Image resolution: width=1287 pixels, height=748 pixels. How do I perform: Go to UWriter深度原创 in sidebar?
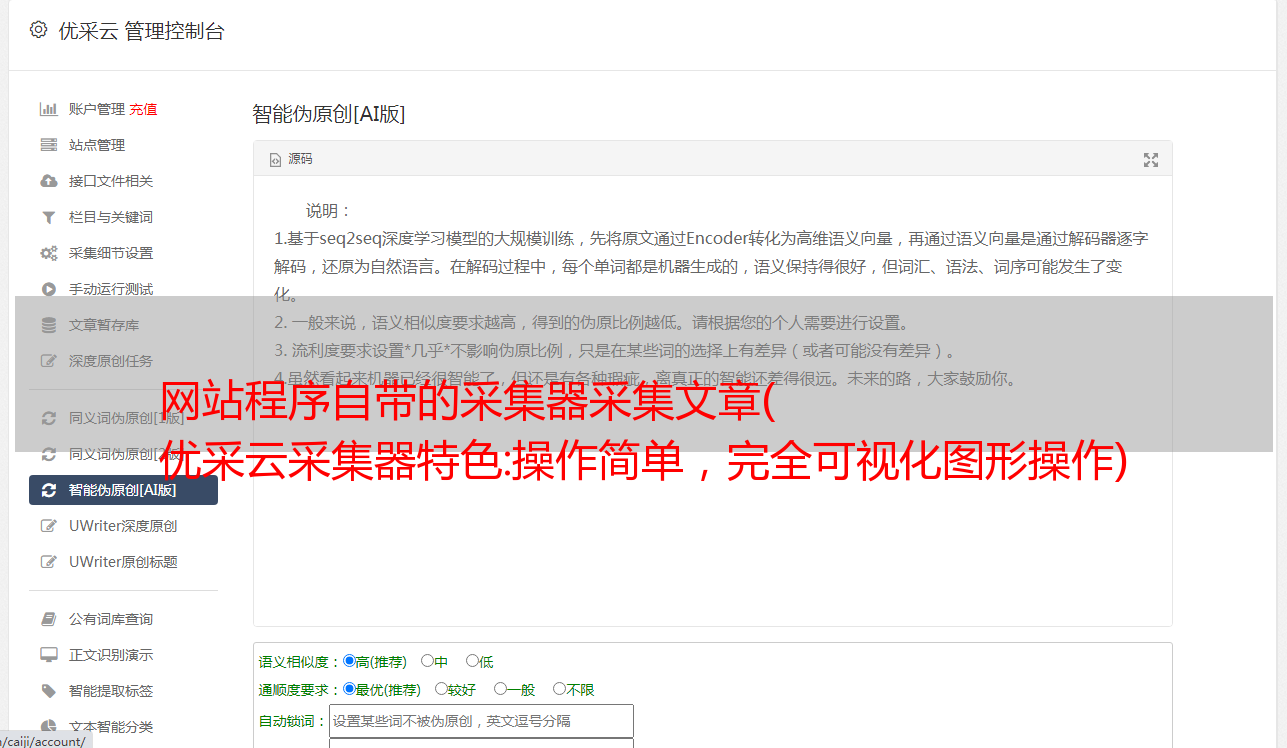coord(123,526)
